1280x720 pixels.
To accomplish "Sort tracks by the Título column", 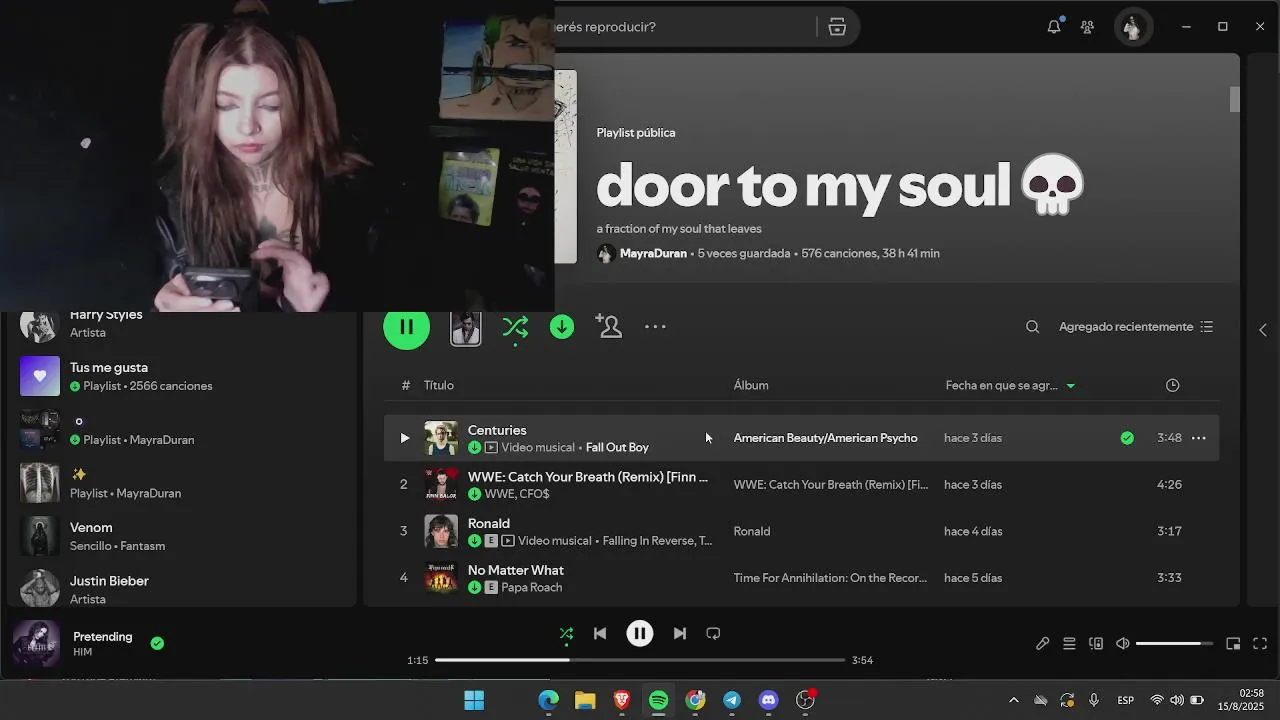I will click(x=438, y=385).
